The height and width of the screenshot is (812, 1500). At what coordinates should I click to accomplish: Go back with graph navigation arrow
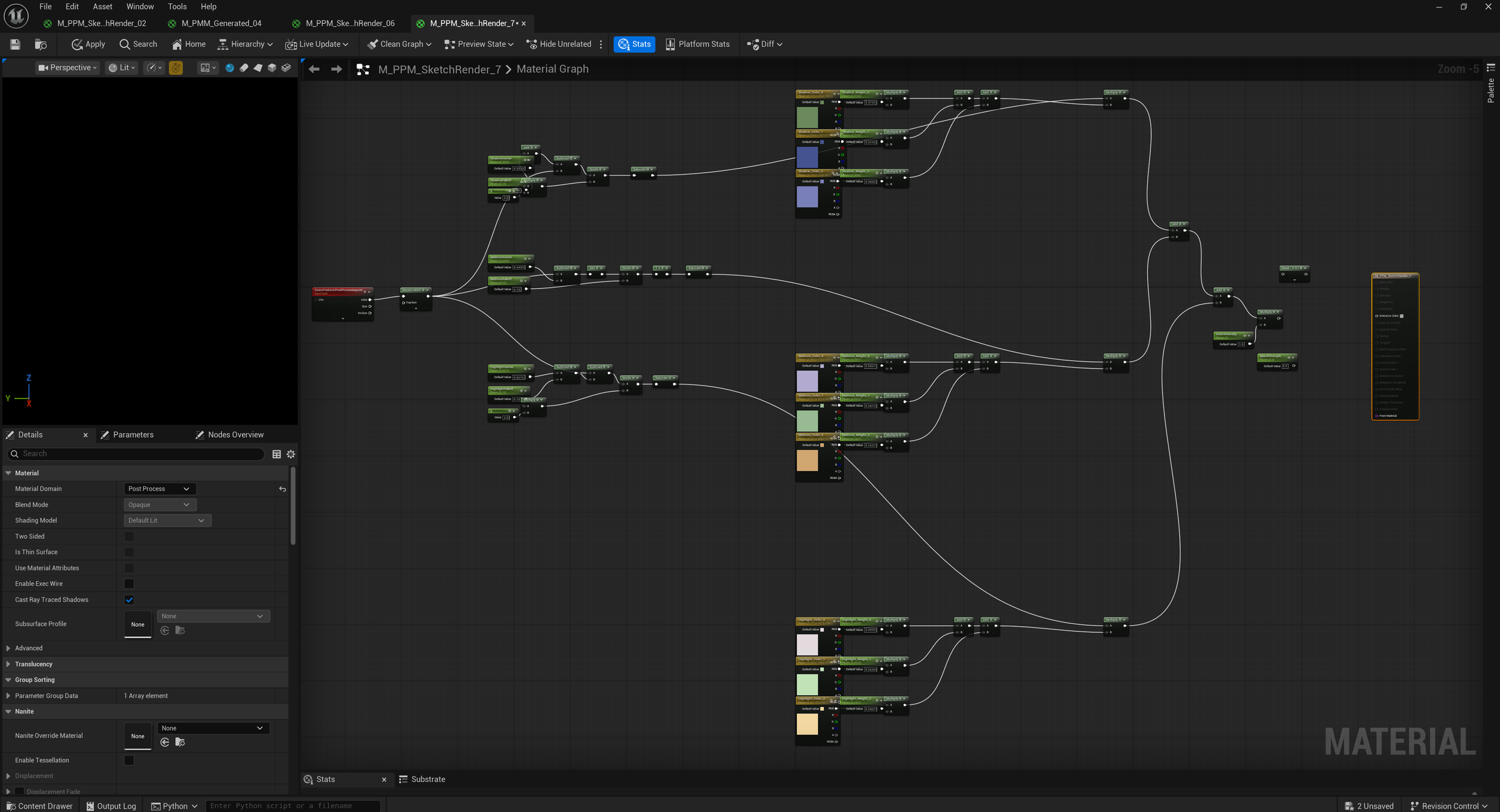[314, 70]
